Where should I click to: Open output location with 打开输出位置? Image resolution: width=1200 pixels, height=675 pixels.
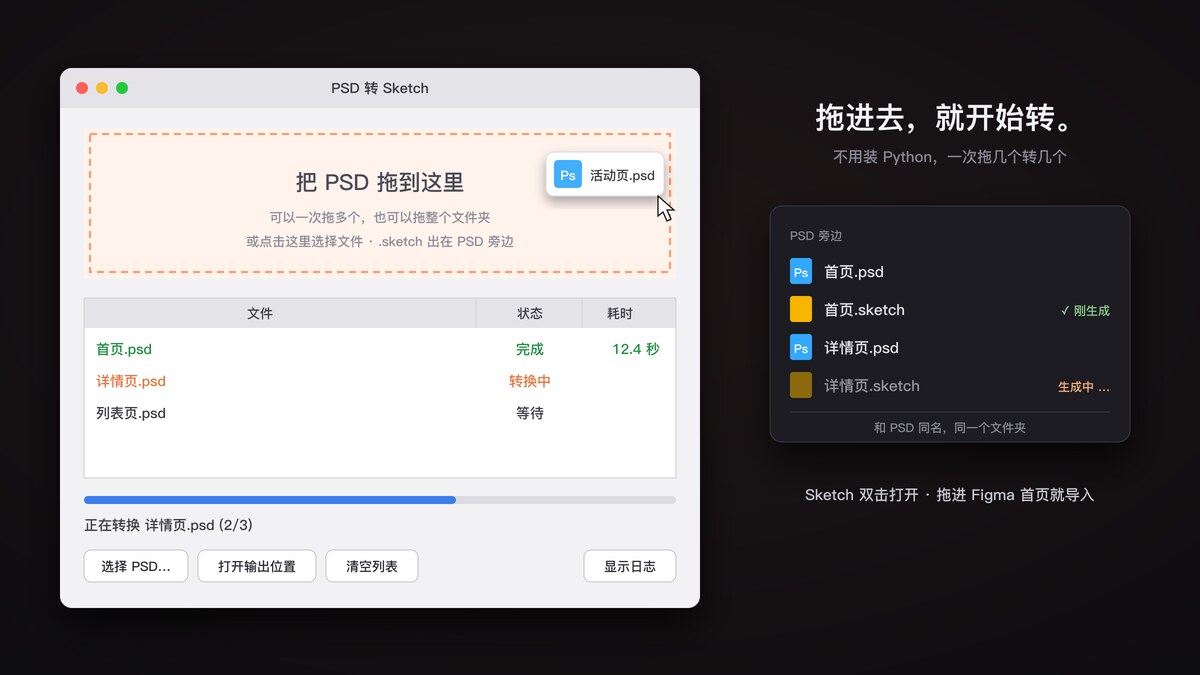click(257, 566)
